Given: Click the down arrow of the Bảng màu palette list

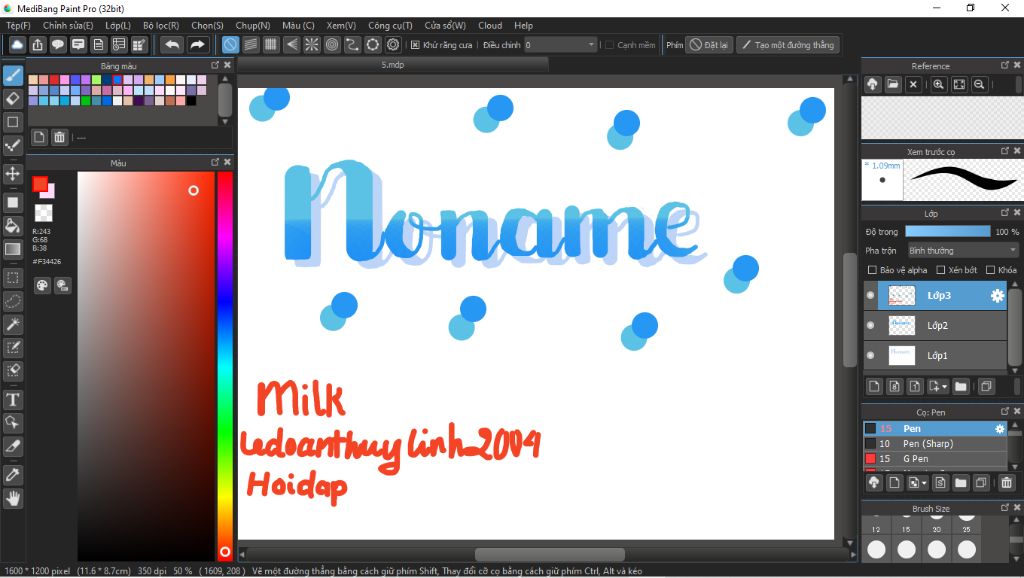Looking at the screenshot, I should (x=225, y=121).
